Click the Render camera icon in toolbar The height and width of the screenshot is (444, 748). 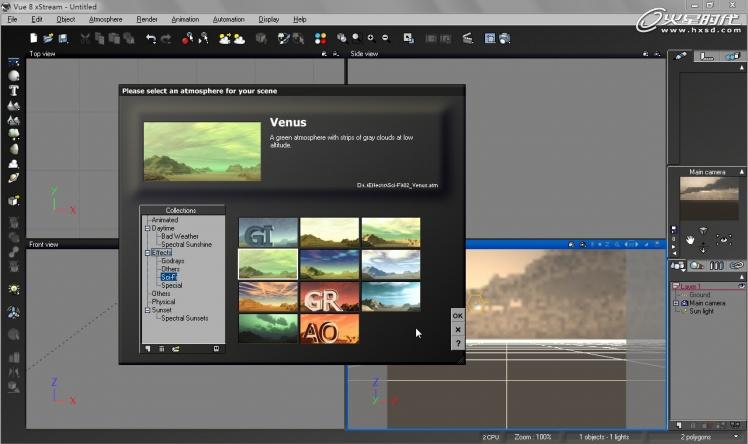point(505,38)
